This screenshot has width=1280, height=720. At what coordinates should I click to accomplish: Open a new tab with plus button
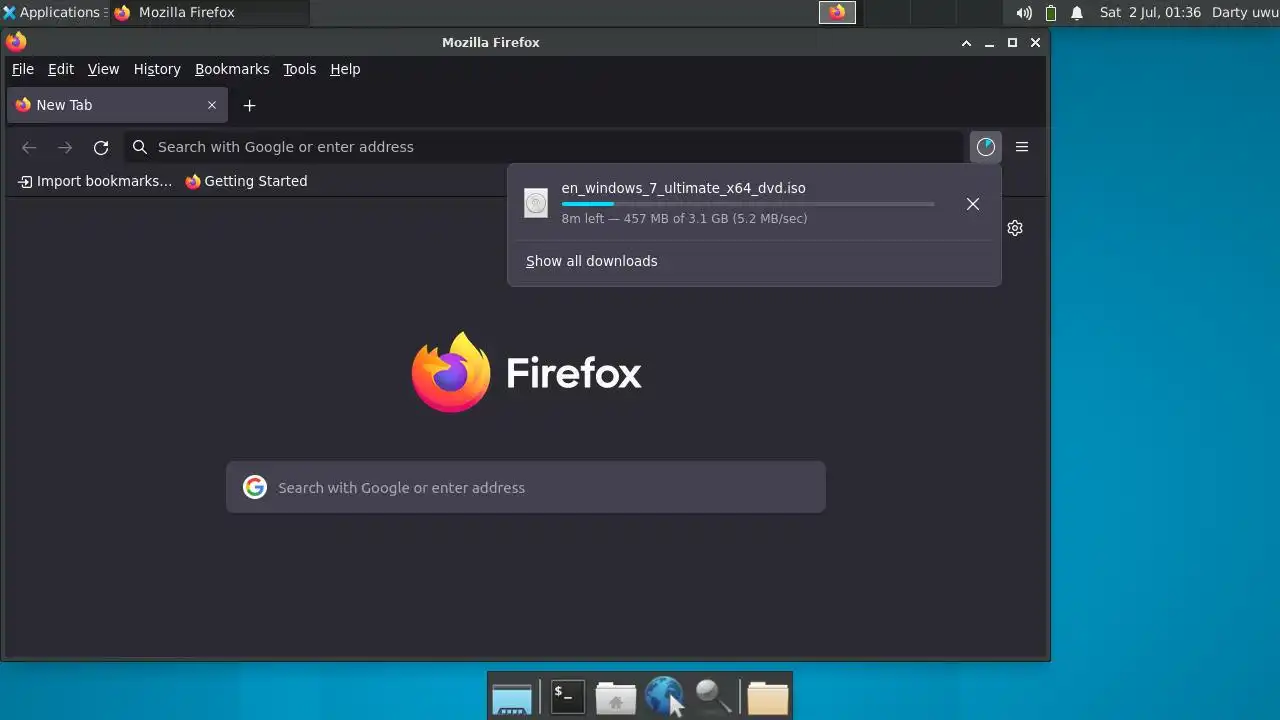pos(250,105)
